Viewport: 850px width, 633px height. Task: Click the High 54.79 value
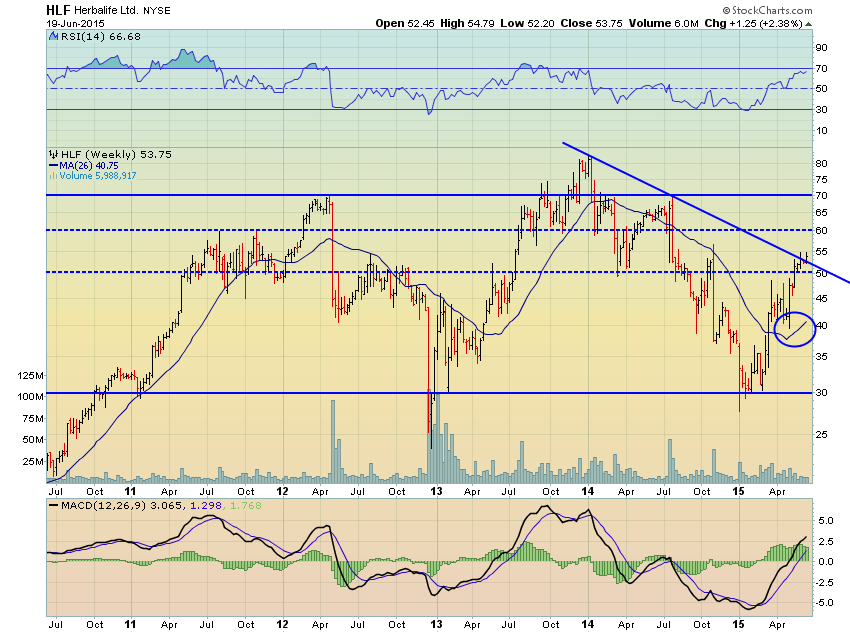coord(467,23)
